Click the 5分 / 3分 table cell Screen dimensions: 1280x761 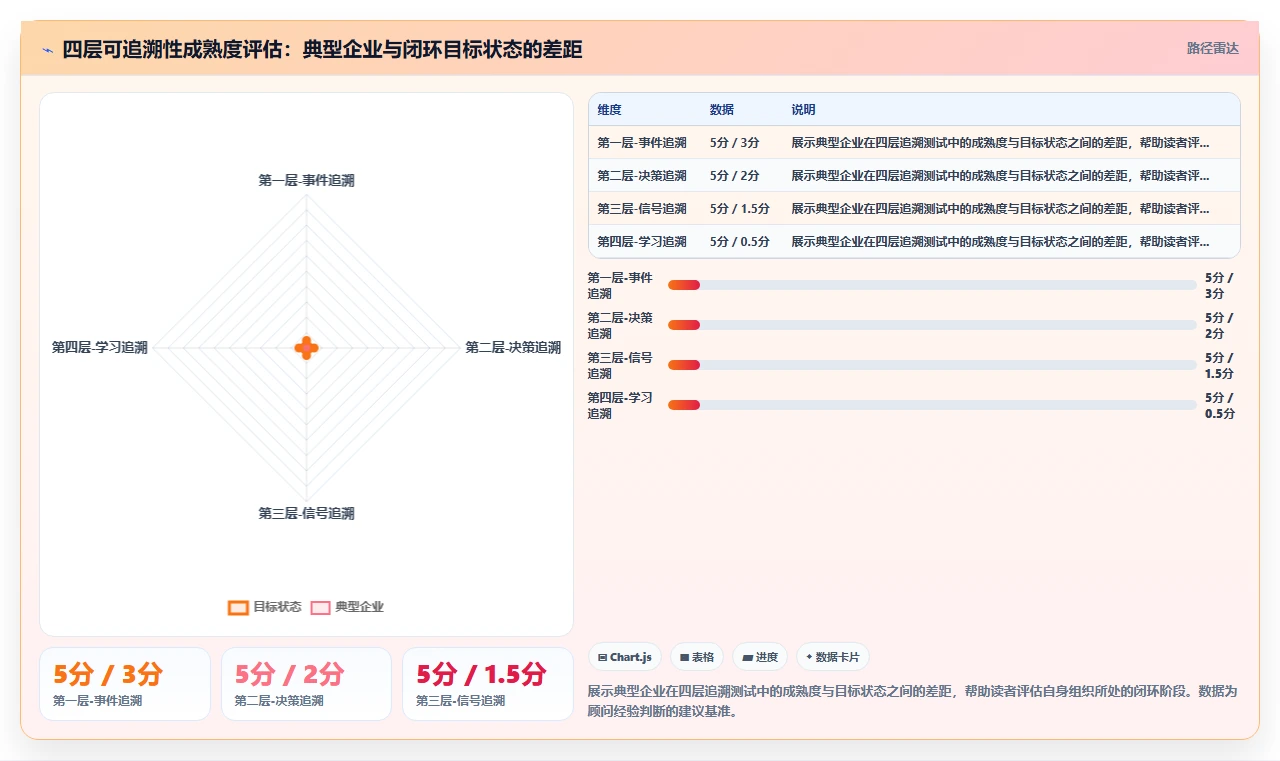[735, 143]
